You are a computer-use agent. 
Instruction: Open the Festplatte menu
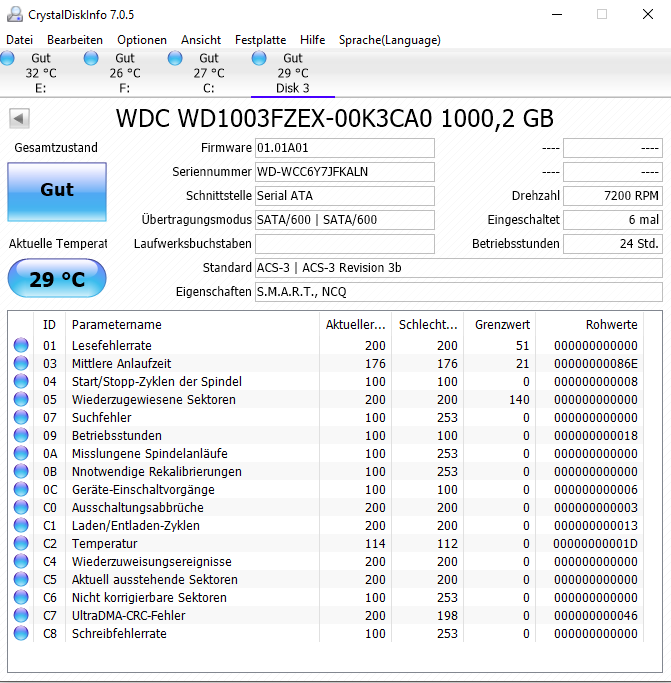(261, 40)
